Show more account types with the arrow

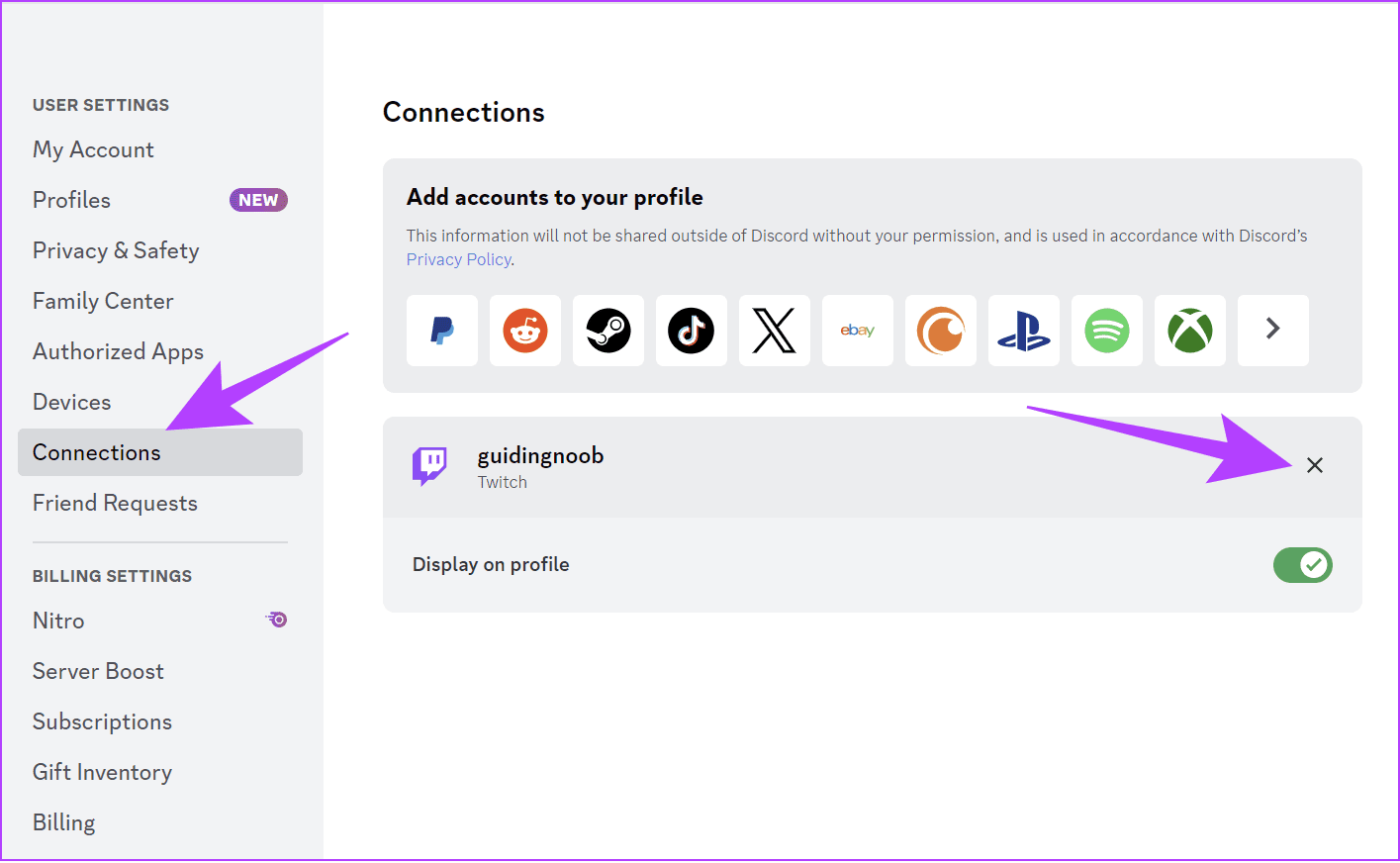1272,330
